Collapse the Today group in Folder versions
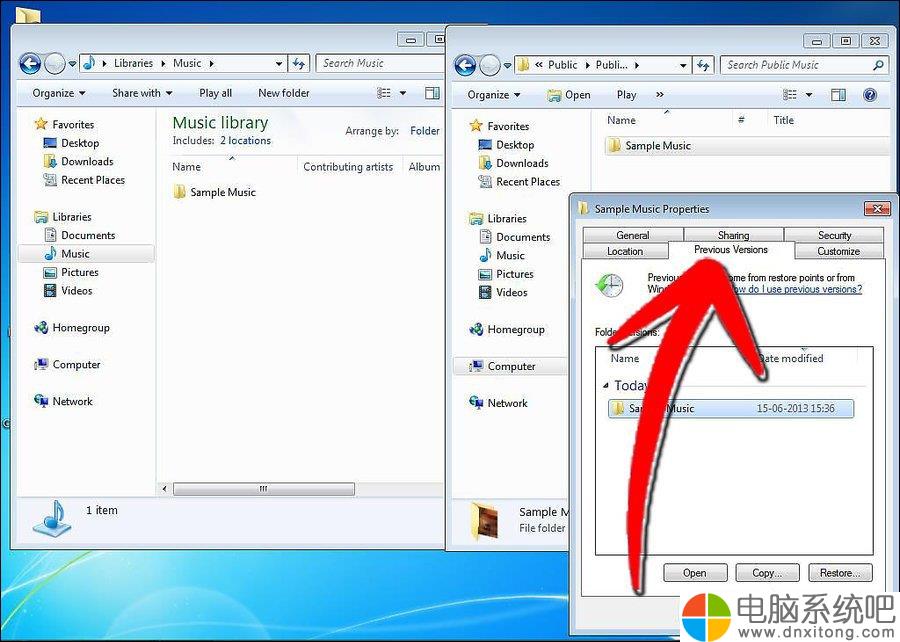 tap(606, 386)
